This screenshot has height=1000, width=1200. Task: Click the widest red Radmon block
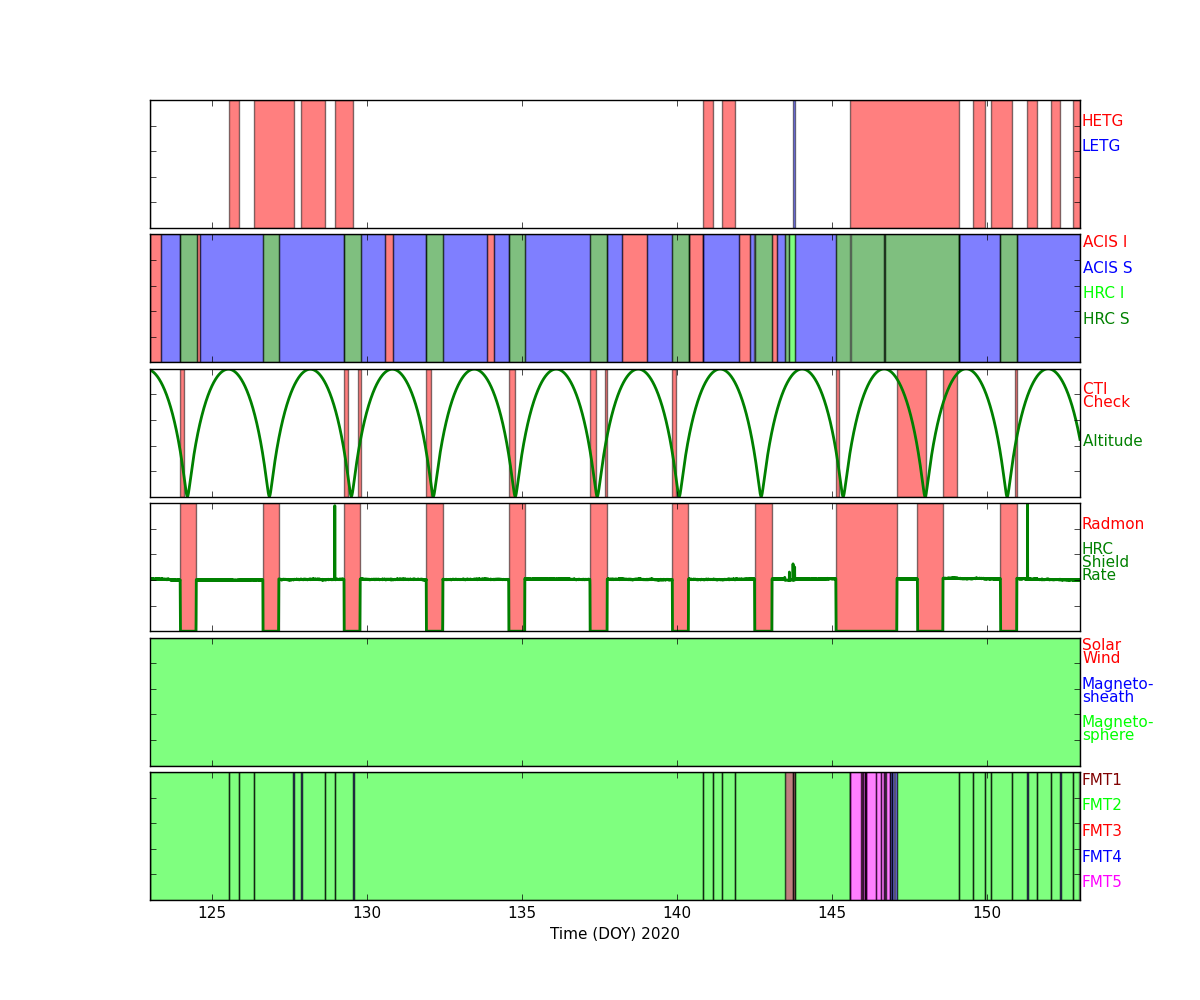click(866, 567)
